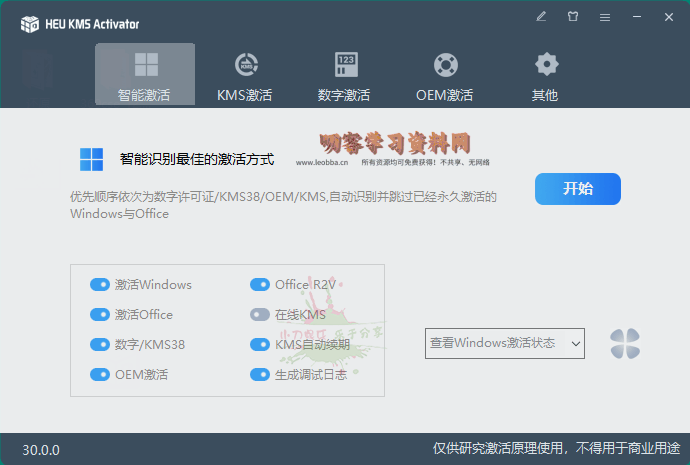Select the OEM激活 lifebuoy icon
Screen dimensions: 690x465
pyautogui.click(x=445, y=65)
